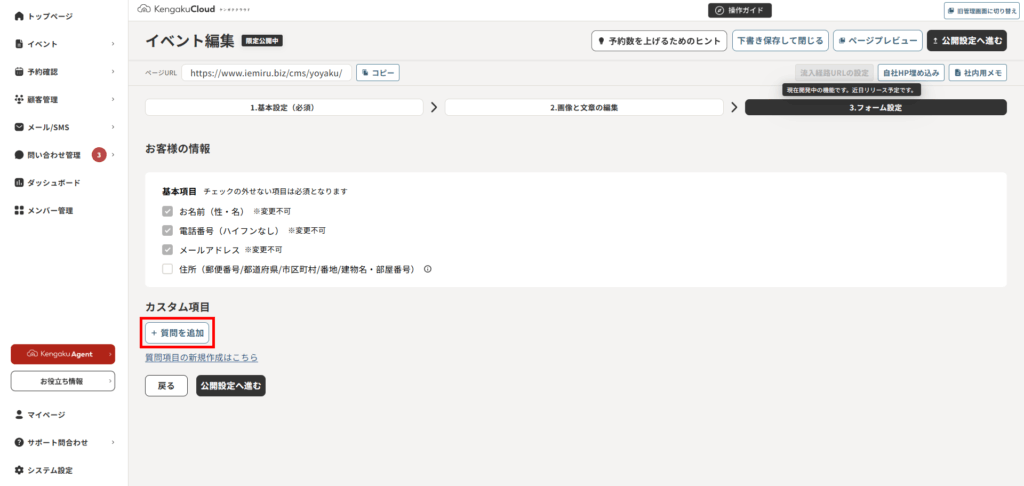The image size is (1024, 486).
Task: Open トップページ in the sidebar
Action: point(50,16)
